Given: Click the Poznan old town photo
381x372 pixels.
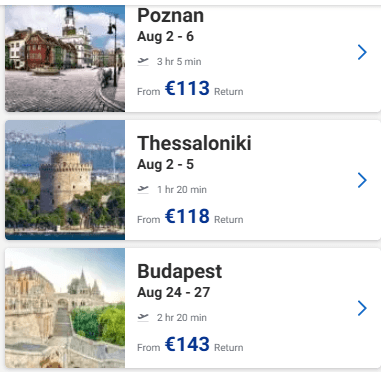Looking at the screenshot, I should coord(65,58).
